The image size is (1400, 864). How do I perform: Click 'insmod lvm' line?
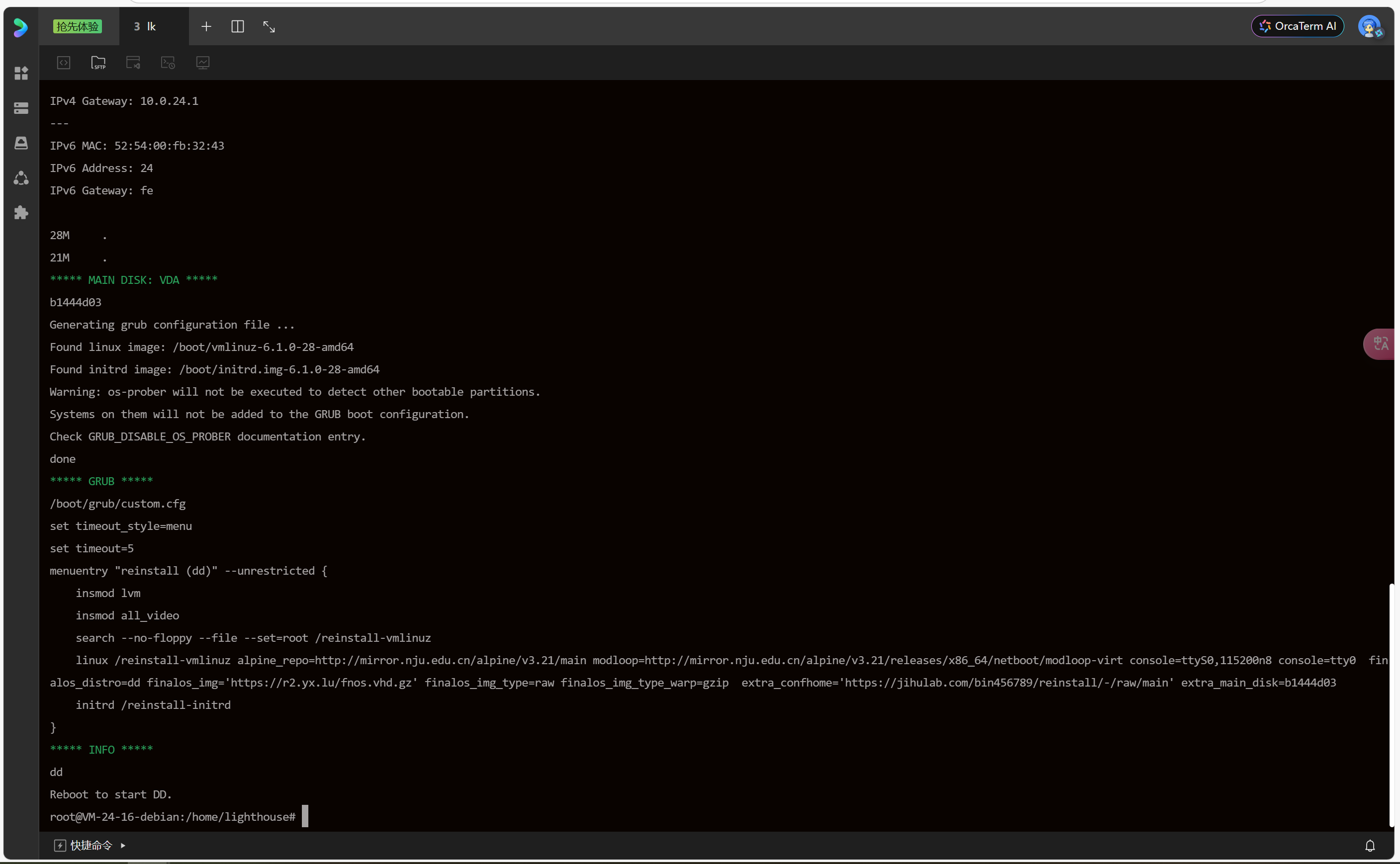click(108, 593)
